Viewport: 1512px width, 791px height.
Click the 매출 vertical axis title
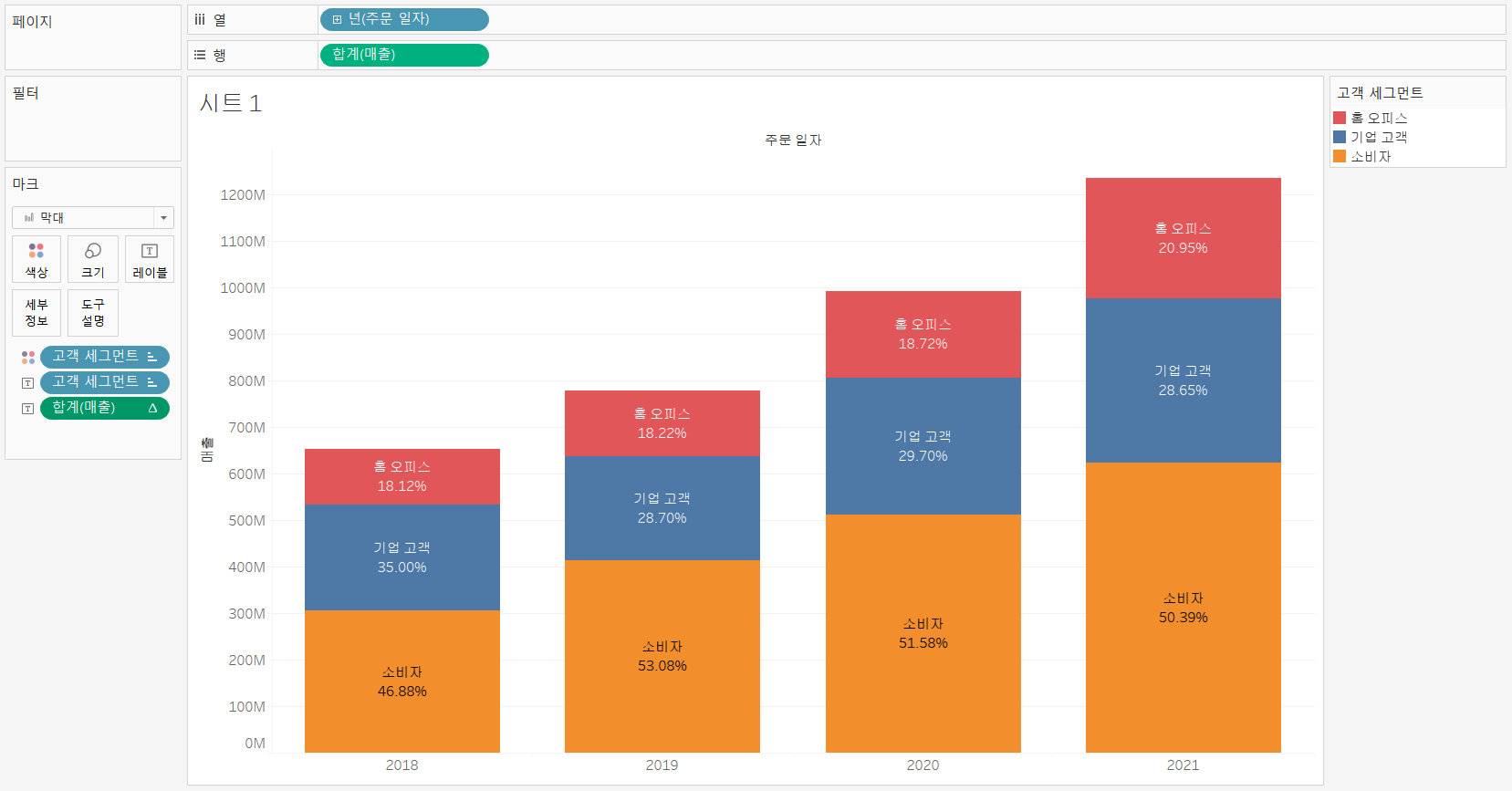pyautogui.click(x=207, y=450)
